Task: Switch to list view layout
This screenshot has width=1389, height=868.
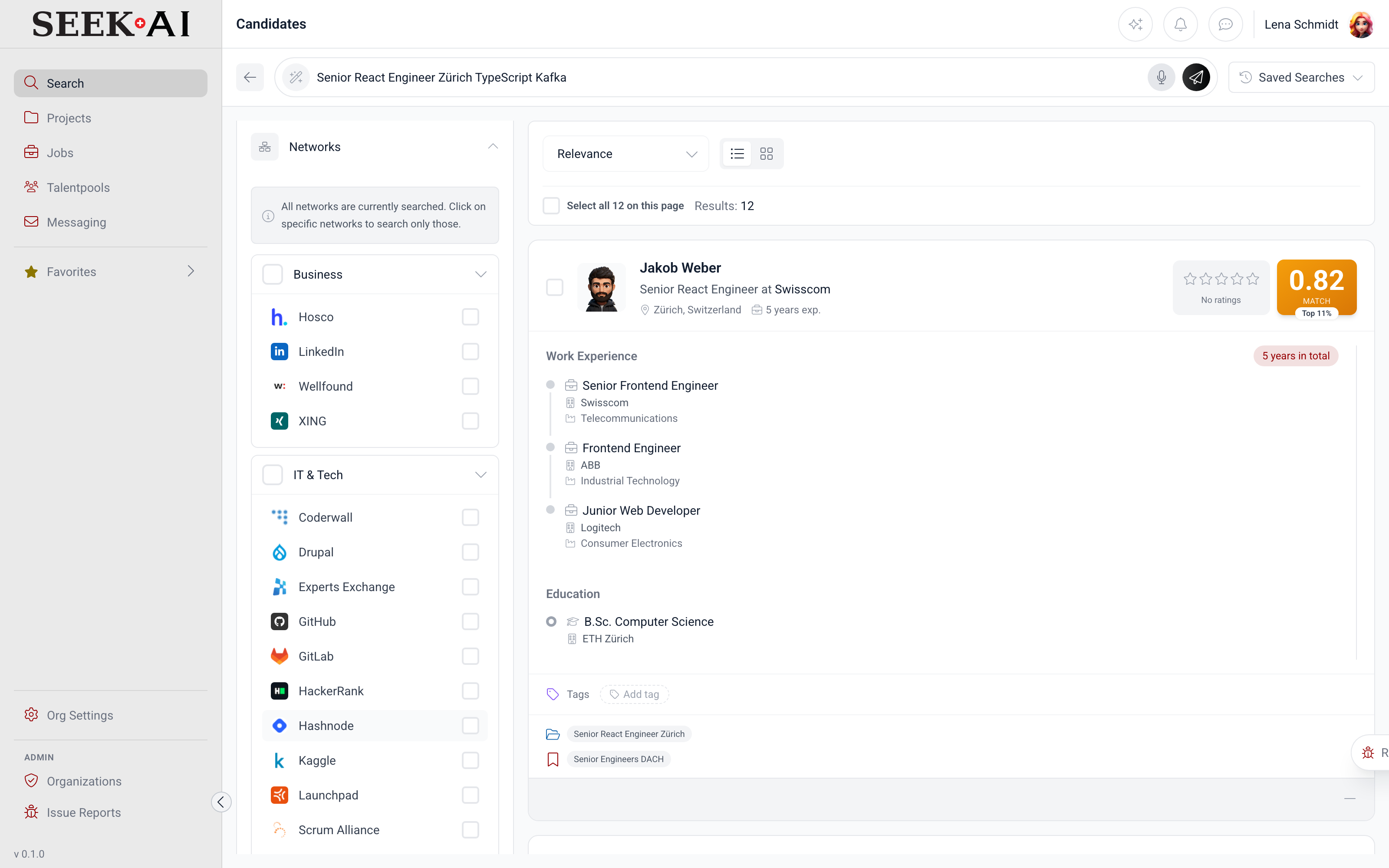Action: 737,153
